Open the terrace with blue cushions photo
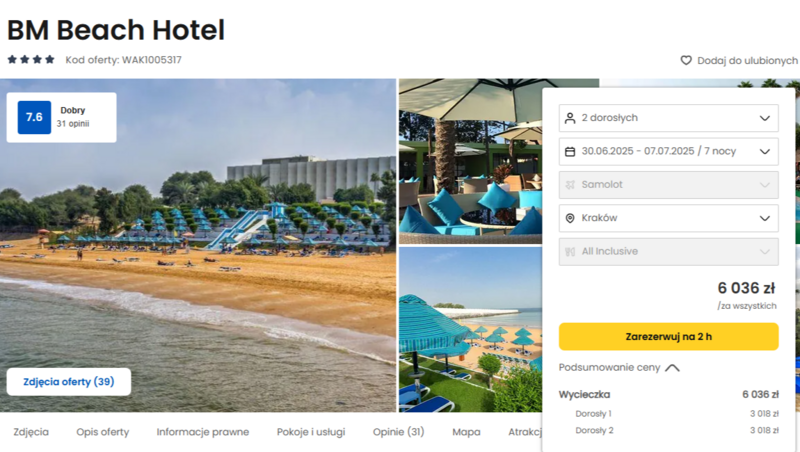Viewport: 800px width, 452px height. pos(470,161)
